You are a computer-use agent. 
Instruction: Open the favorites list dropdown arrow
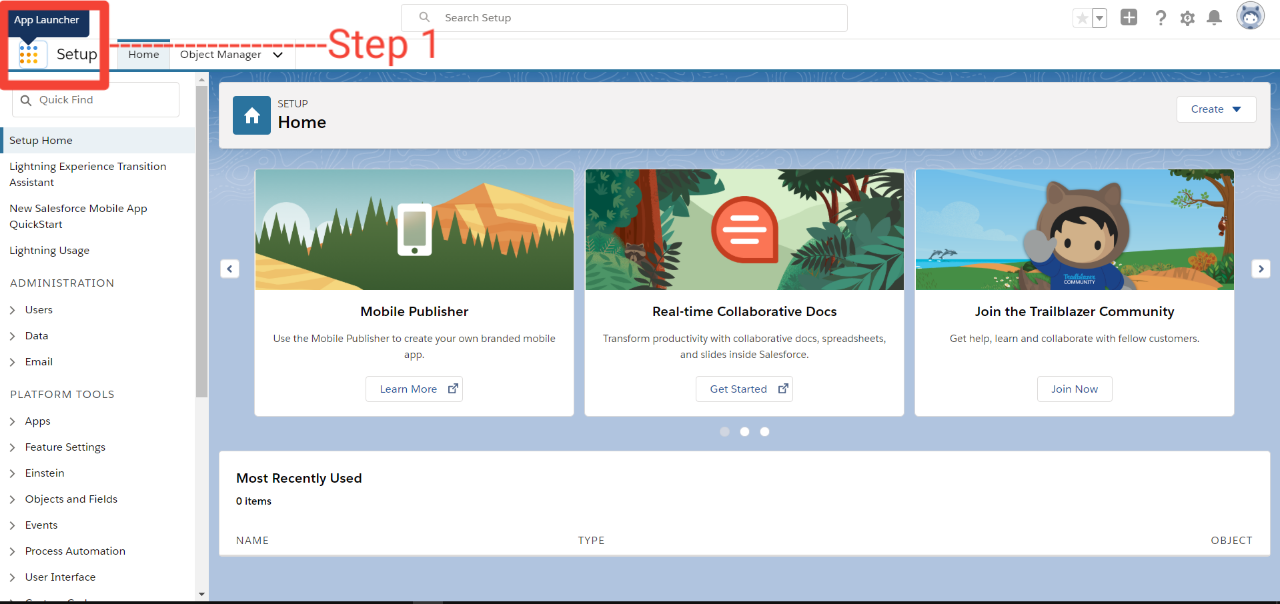click(1097, 17)
